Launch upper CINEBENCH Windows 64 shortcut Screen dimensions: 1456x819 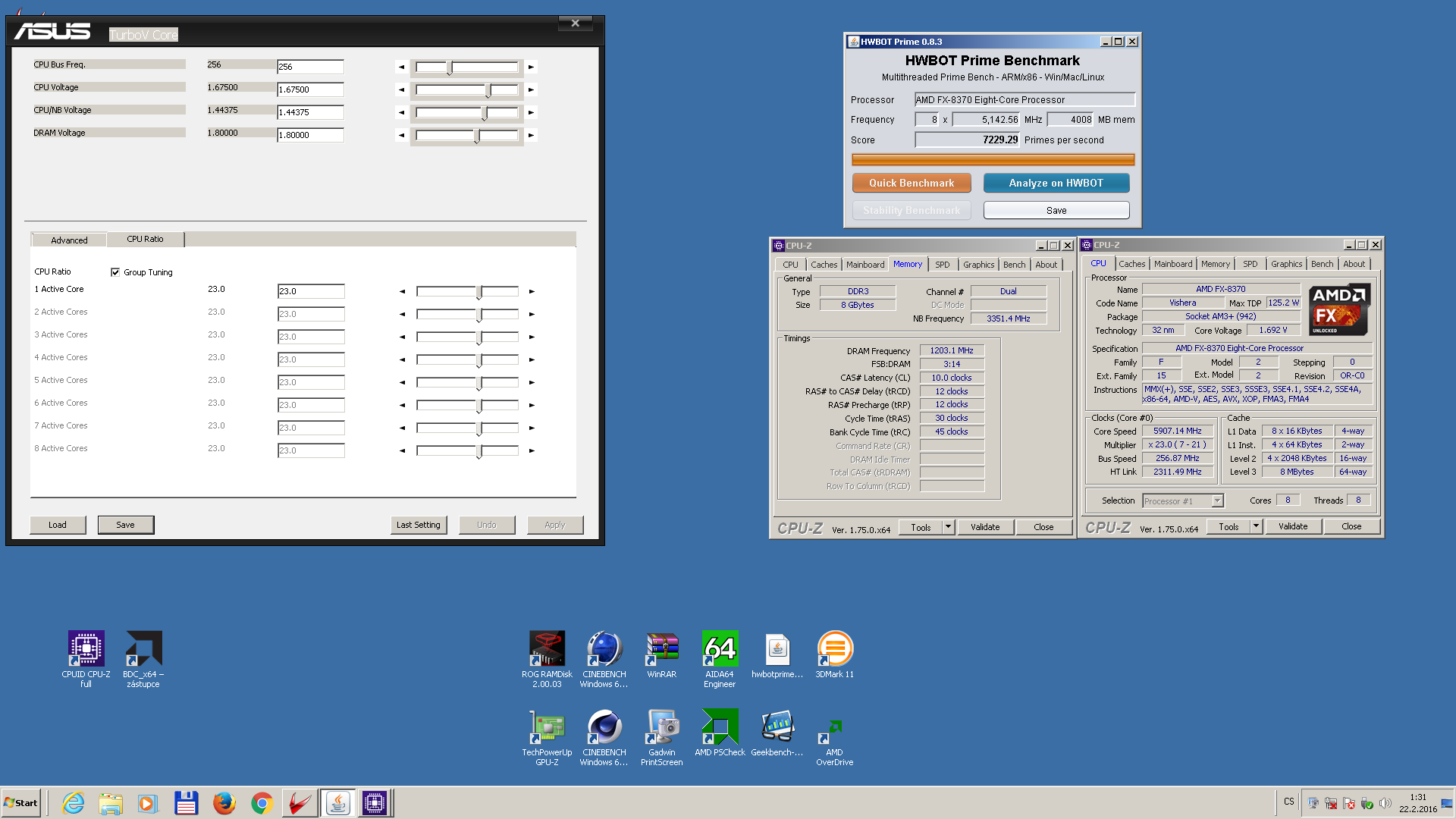604,658
